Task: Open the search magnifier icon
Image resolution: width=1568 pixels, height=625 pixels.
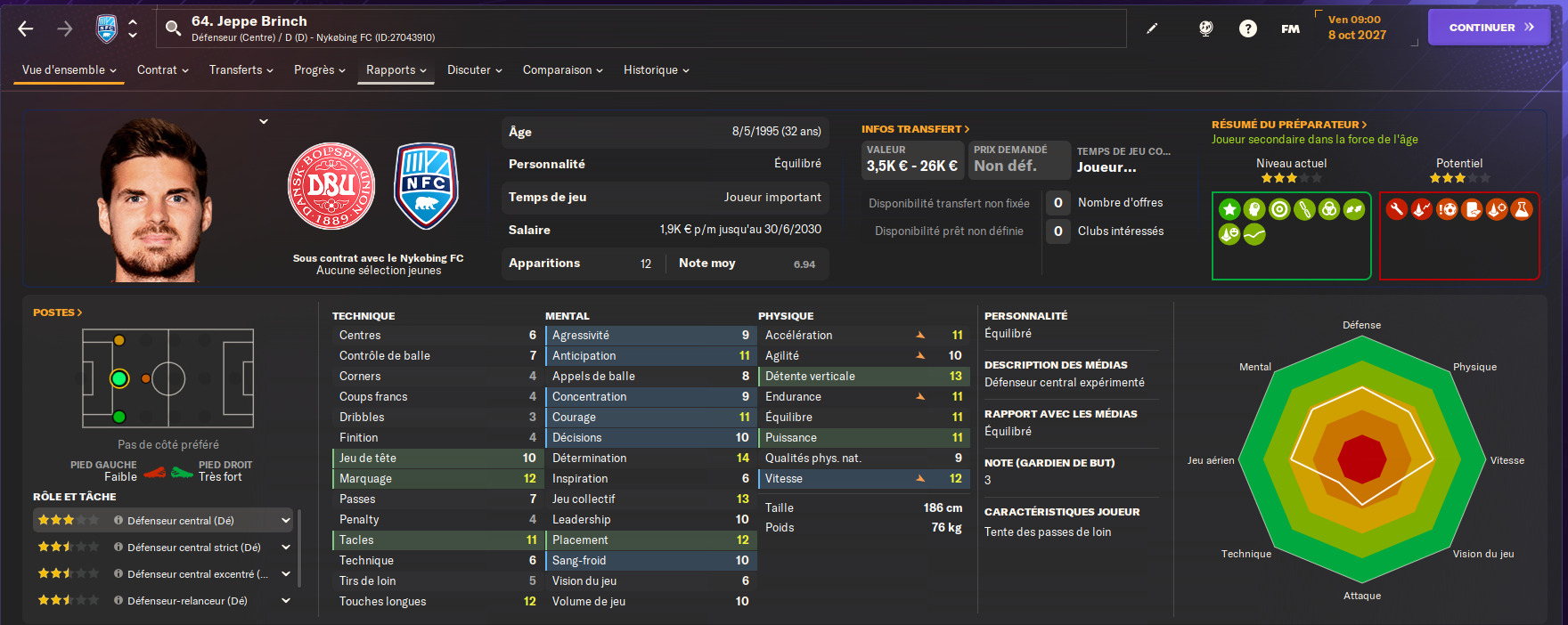Action: coord(174,28)
